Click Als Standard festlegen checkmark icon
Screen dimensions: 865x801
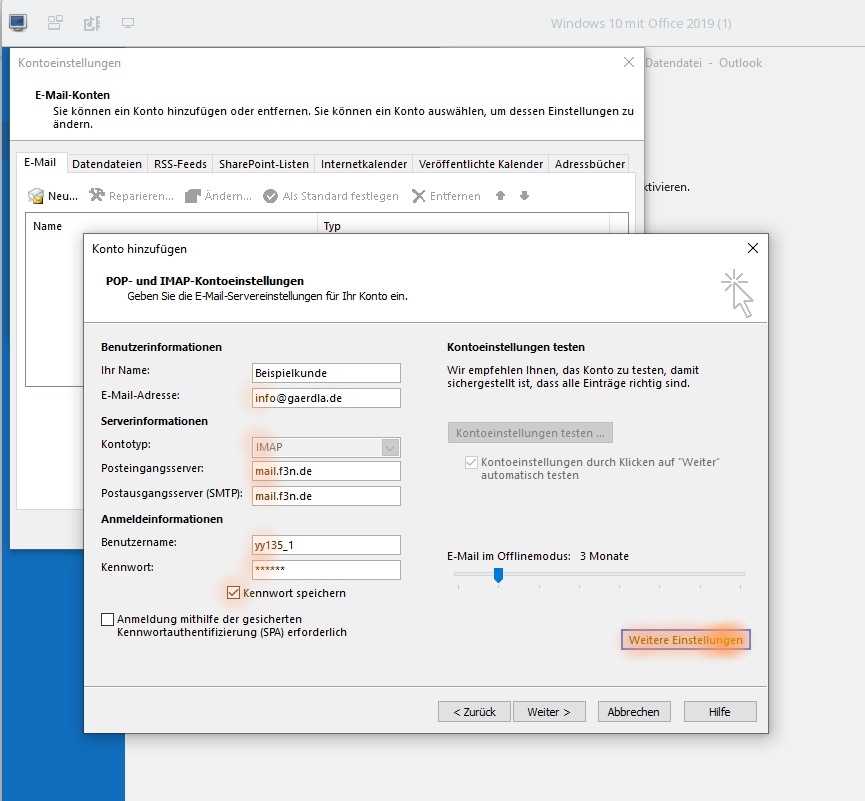point(270,196)
